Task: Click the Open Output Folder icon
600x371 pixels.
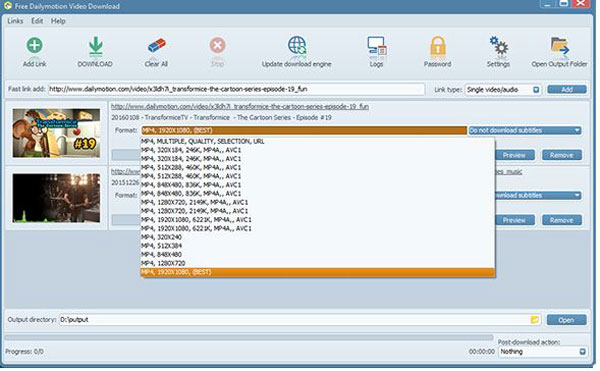Action: [x=559, y=46]
